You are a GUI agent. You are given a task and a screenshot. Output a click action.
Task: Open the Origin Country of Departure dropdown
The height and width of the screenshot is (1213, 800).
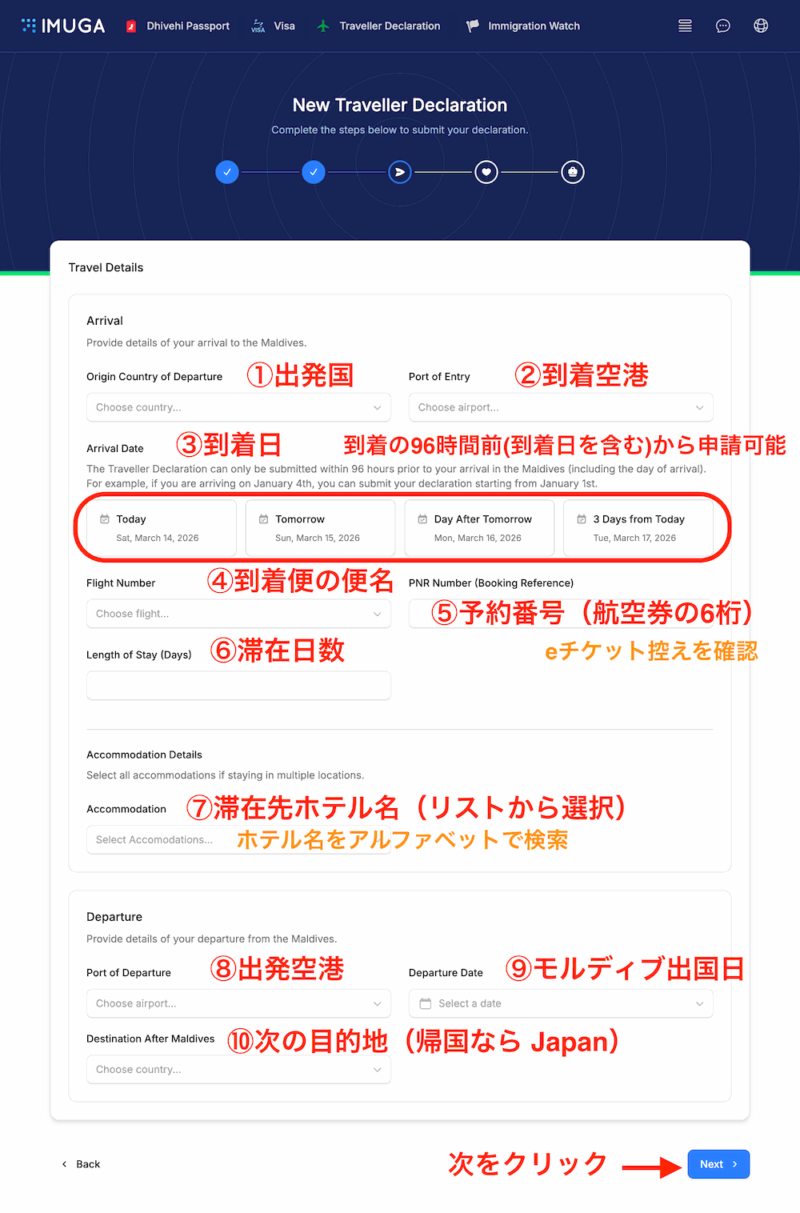(237, 407)
